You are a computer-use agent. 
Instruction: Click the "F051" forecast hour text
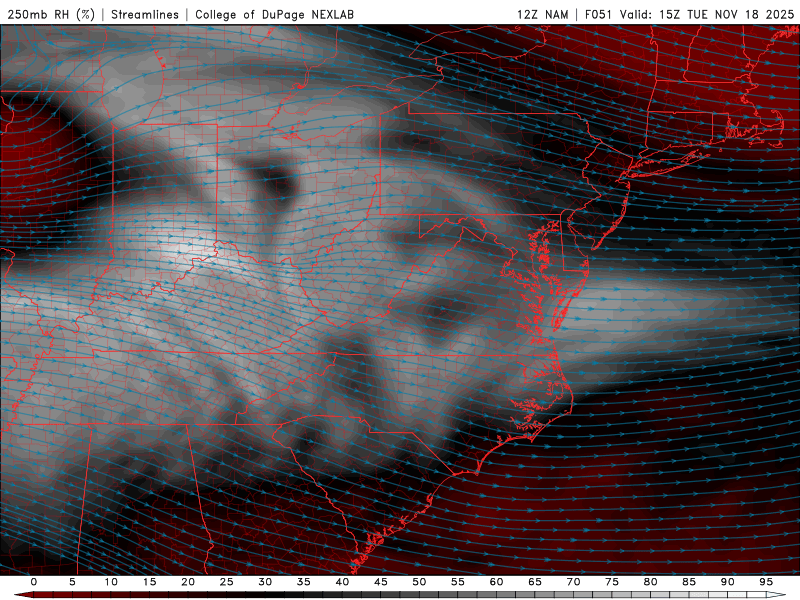pyautogui.click(x=598, y=14)
